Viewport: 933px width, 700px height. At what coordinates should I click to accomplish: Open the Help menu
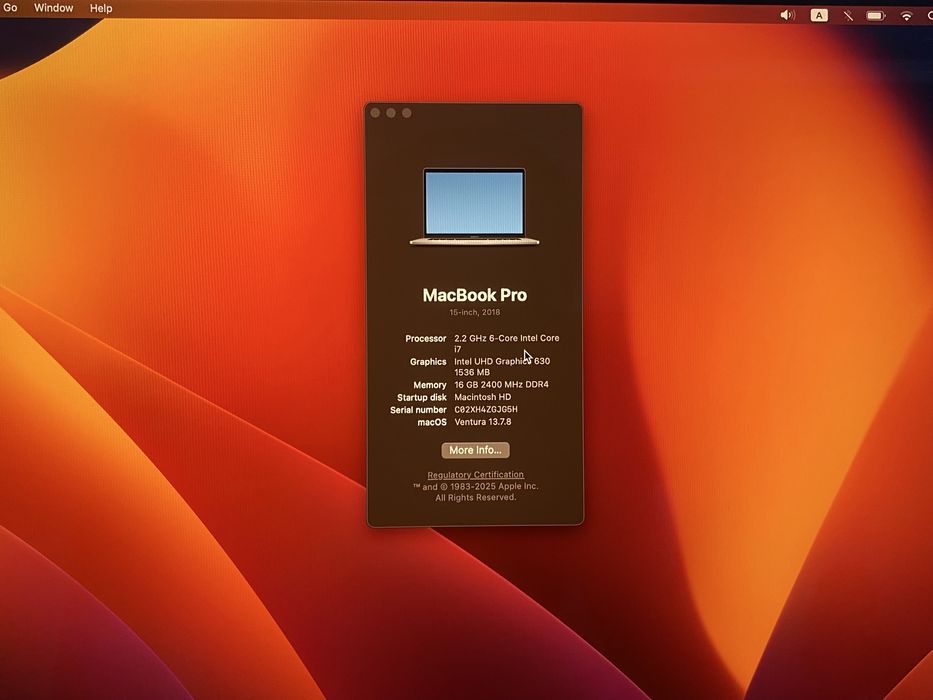[x=101, y=8]
